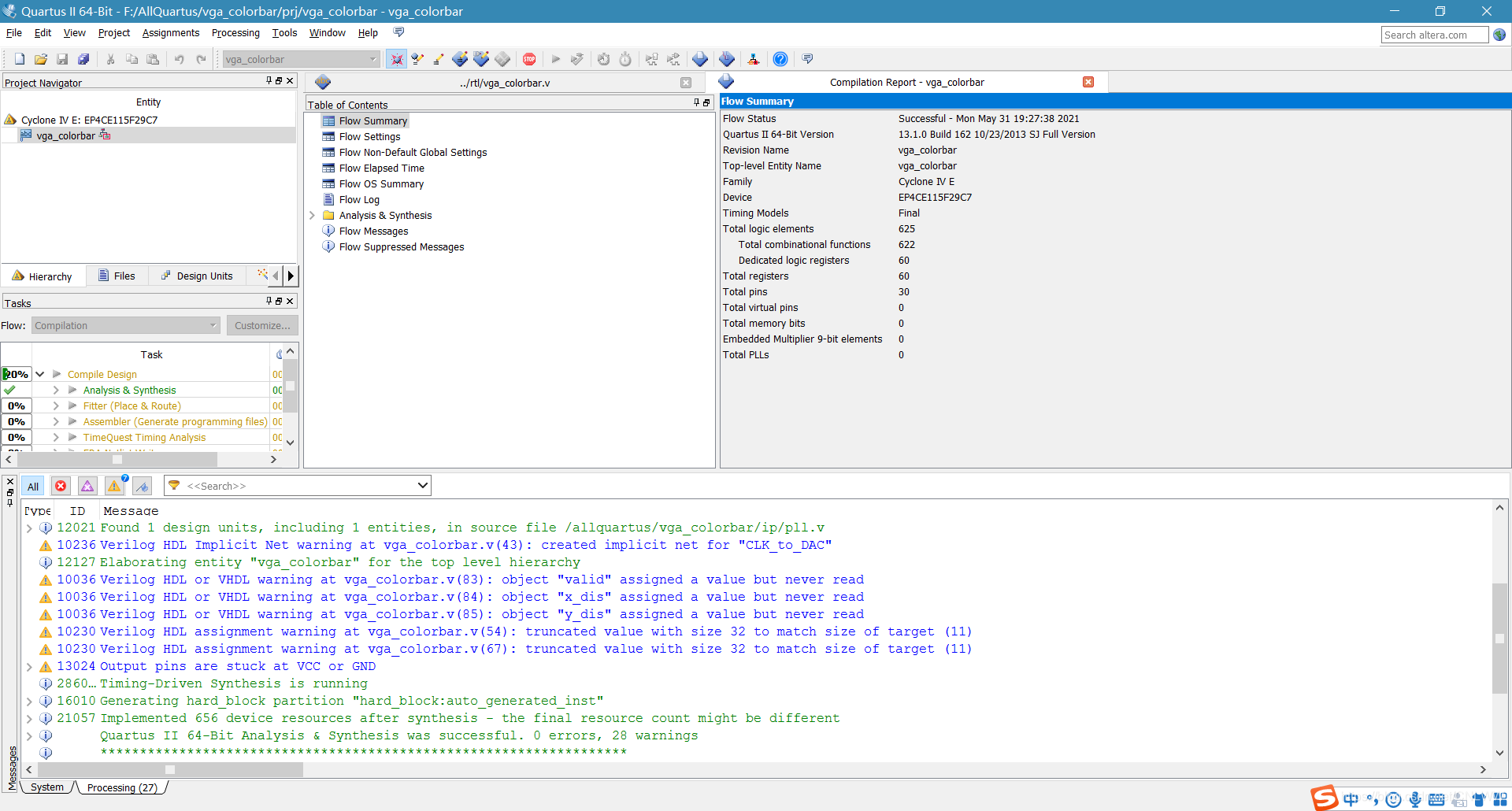1512x811 pixels.
Task: Click the globe icon next to search box
Action: pyautogui.click(x=1499, y=35)
